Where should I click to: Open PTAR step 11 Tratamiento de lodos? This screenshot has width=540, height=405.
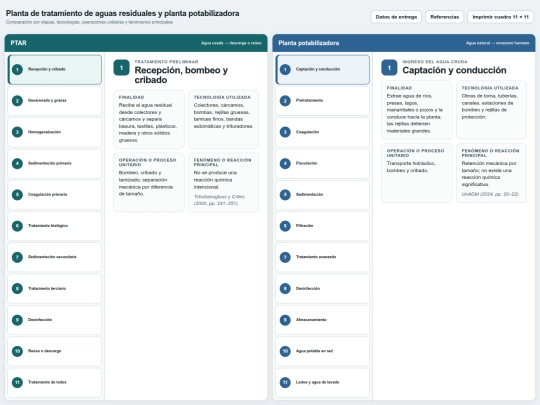pyautogui.click(x=55, y=382)
